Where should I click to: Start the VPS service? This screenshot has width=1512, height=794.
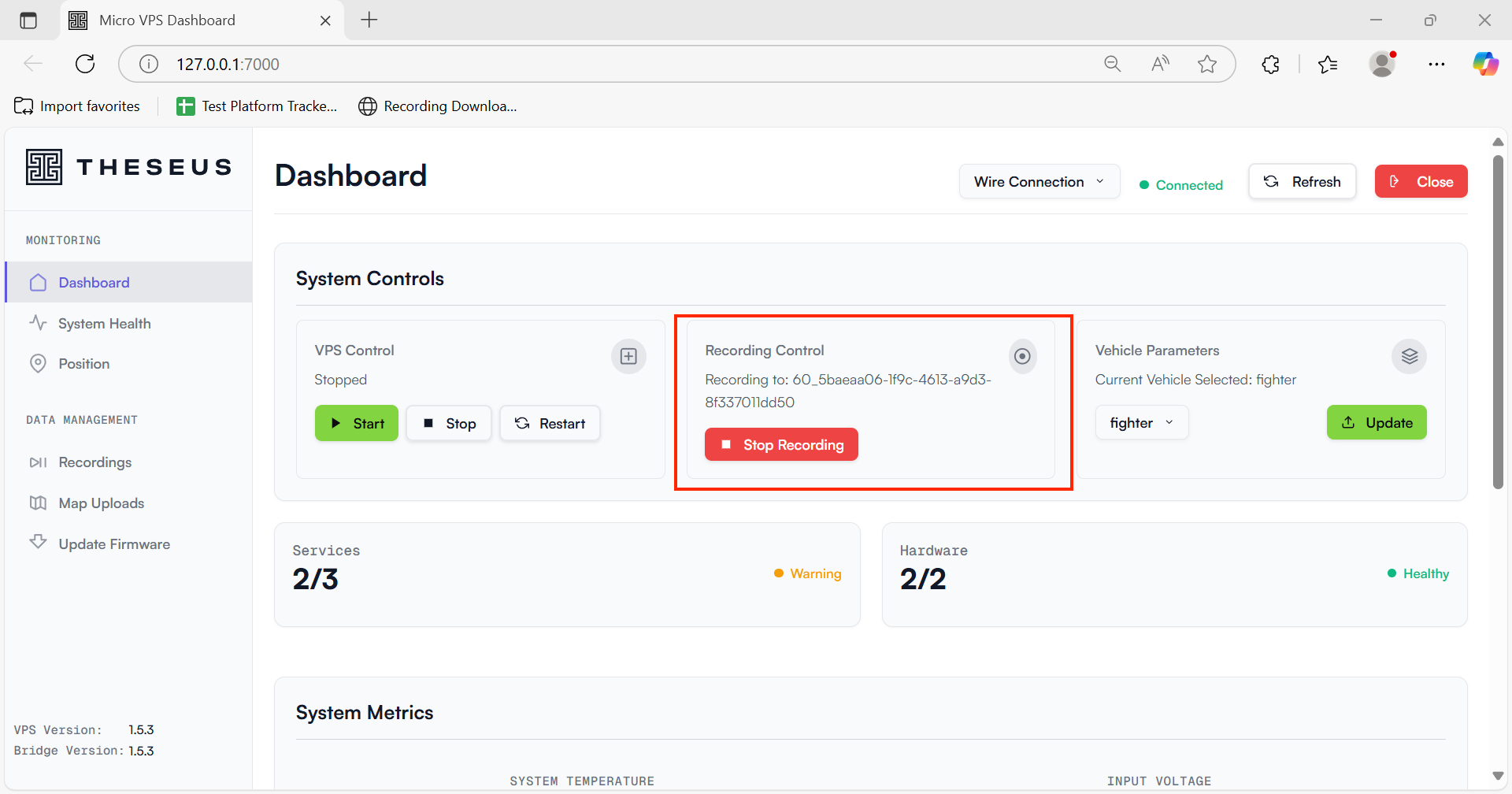357,424
